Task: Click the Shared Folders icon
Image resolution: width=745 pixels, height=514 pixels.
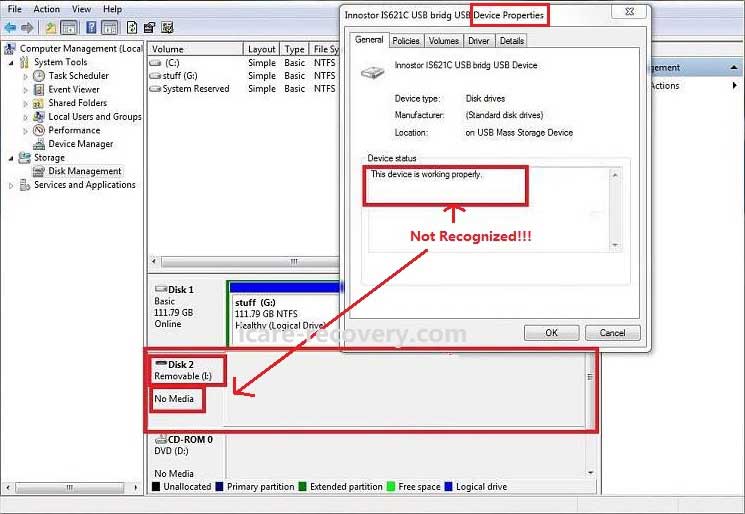Action: click(38, 103)
